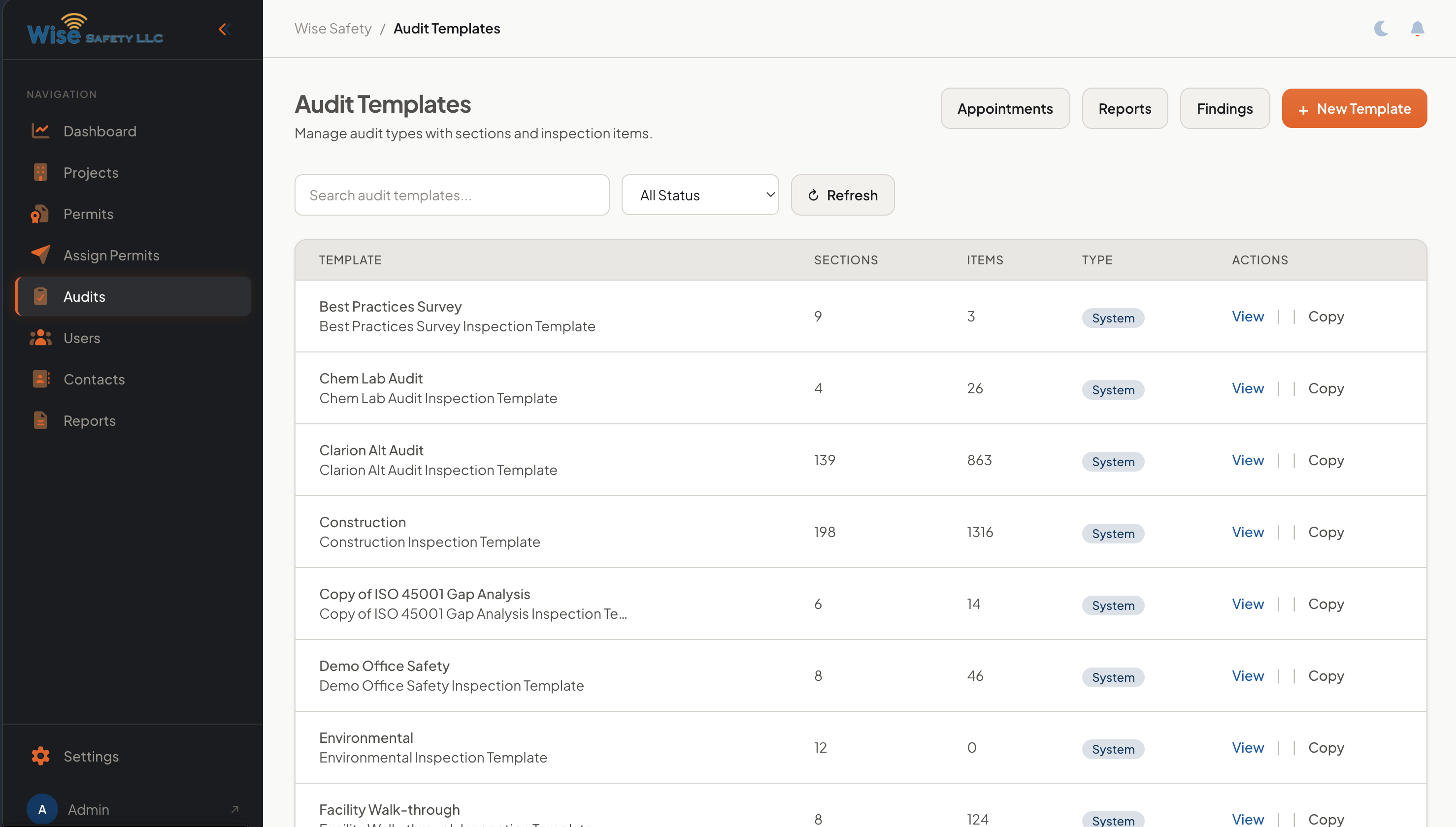Expand the Wise Safety breadcrumb link

[x=333, y=28]
